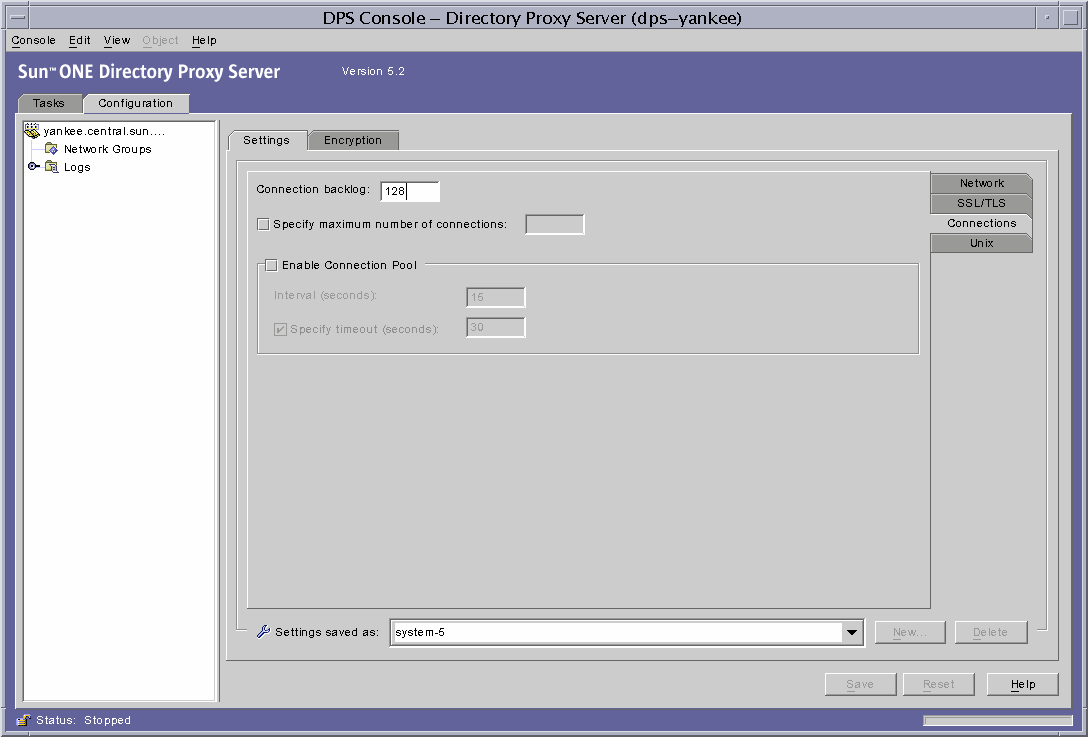Select the yankee.central.sun server icon

coord(31,130)
